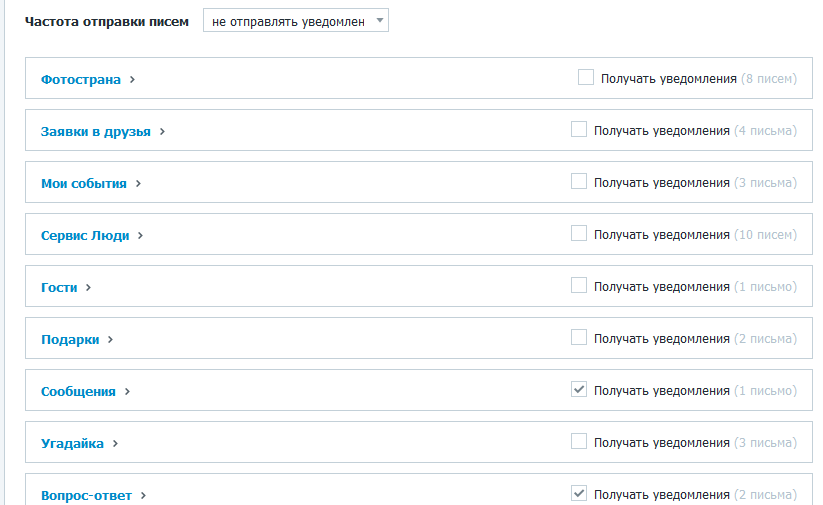Click Получать уведомления label for Подарки

coord(662,339)
